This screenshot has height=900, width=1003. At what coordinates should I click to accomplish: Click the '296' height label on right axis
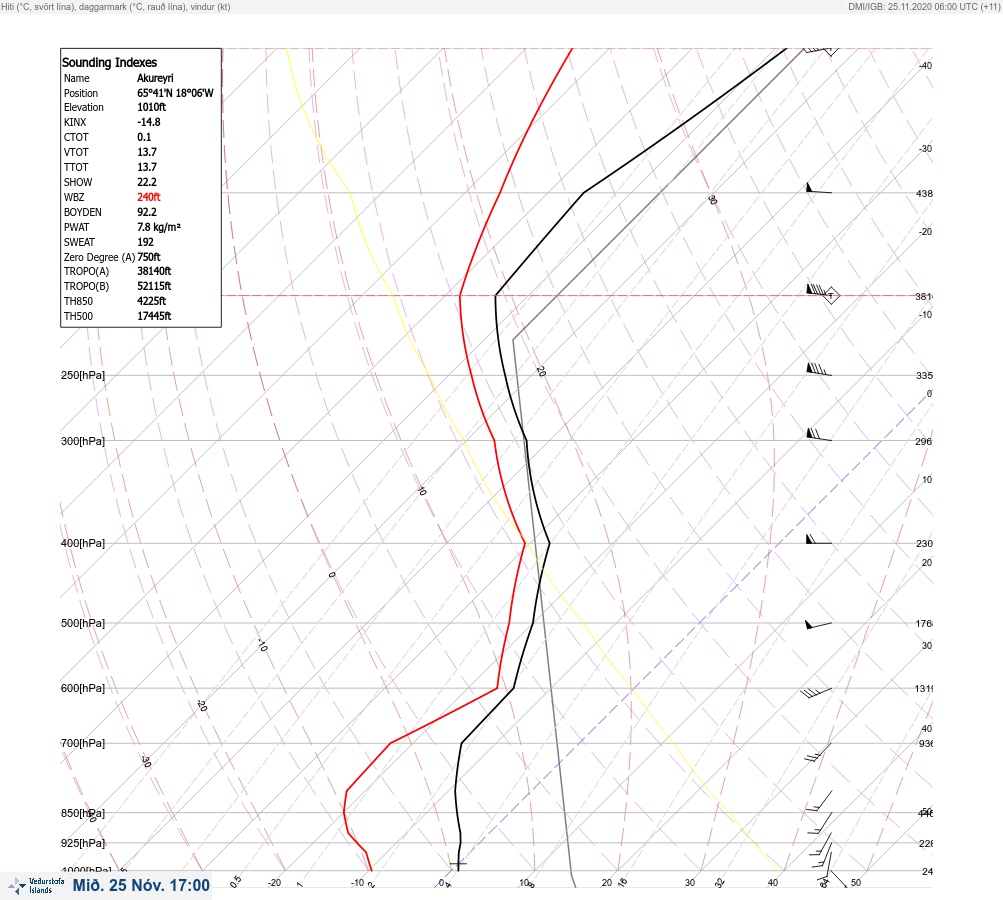tap(924, 441)
